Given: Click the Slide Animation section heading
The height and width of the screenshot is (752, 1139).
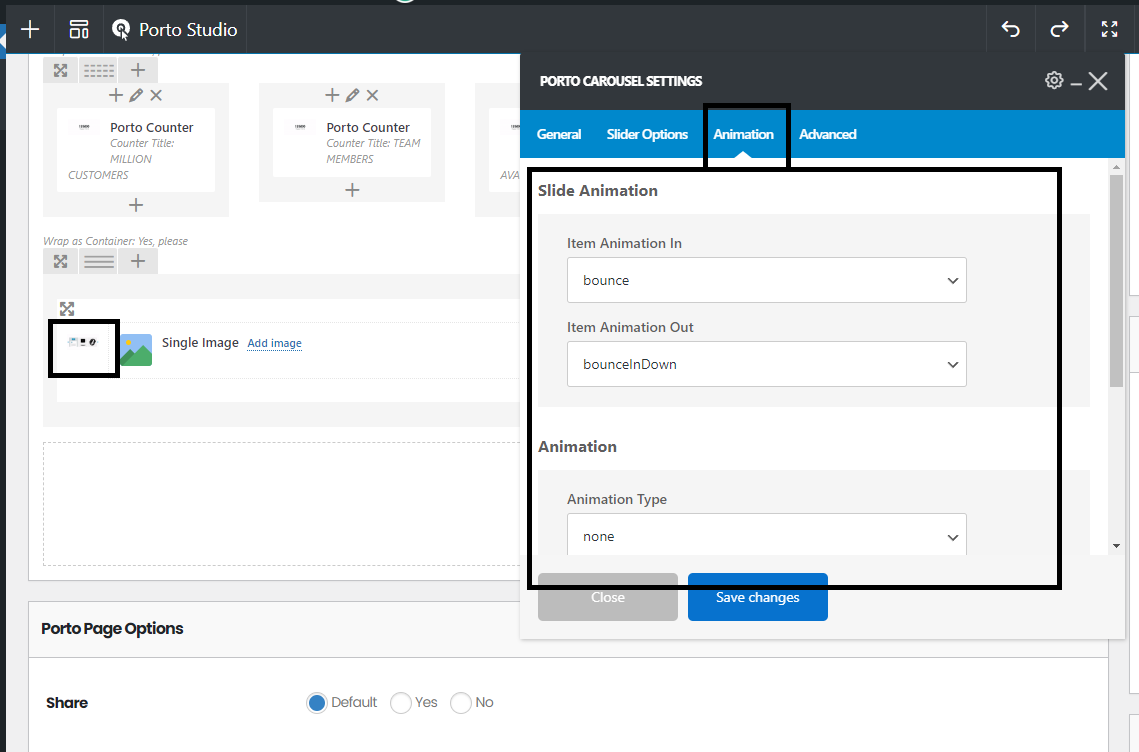Looking at the screenshot, I should (x=598, y=190).
